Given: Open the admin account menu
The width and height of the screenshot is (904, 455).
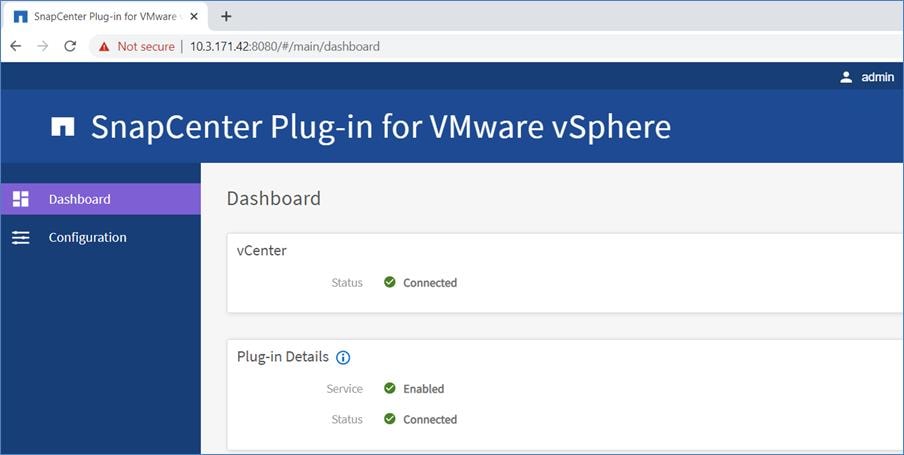Looking at the screenshot, I should [x=867, y=77].
